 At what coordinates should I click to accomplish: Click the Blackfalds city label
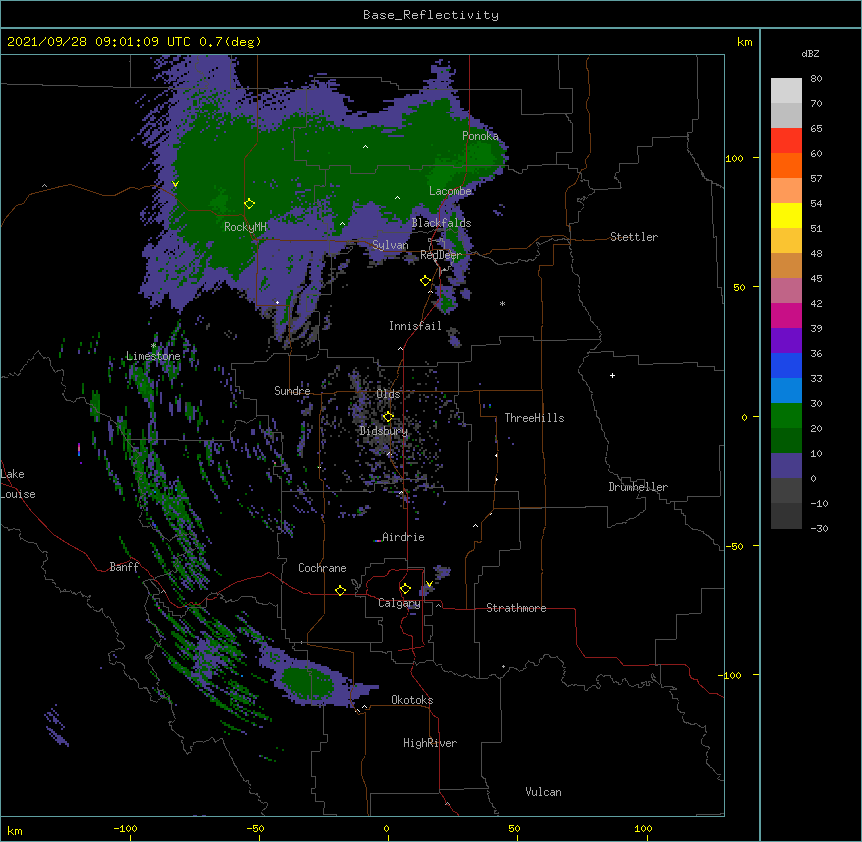pos(441,223)
